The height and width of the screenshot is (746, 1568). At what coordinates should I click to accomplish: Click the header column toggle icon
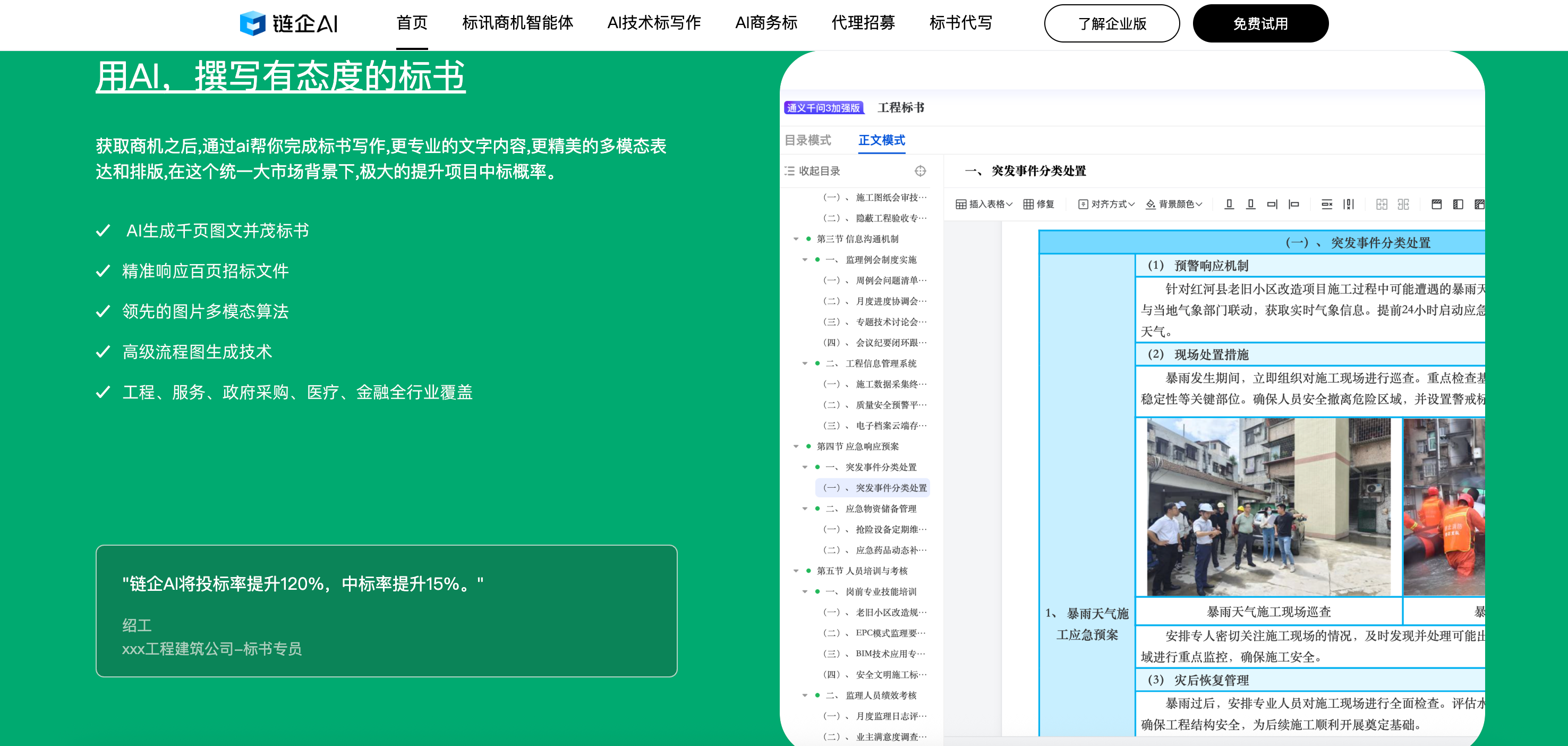(1458, 204)
